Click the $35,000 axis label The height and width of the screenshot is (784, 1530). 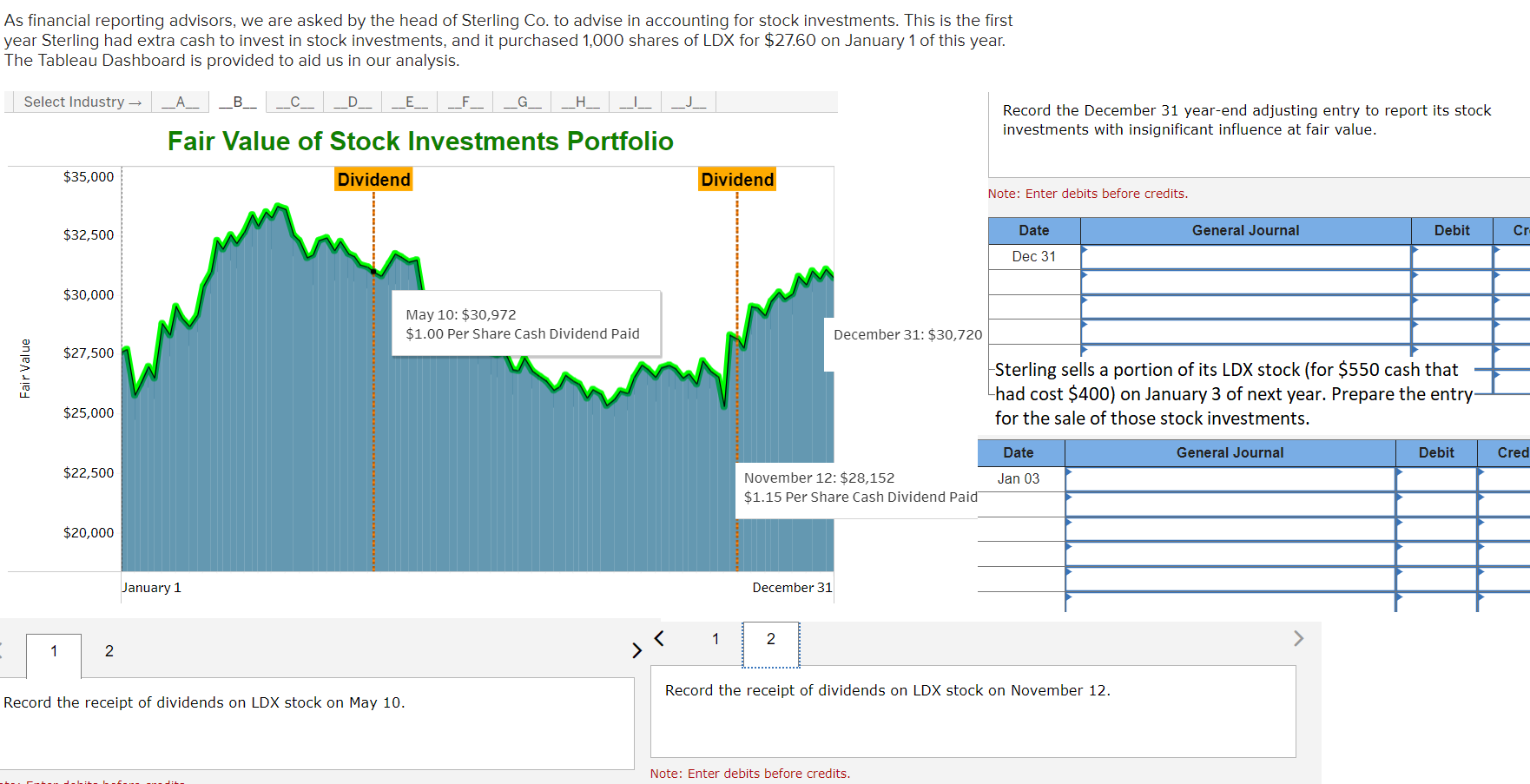tap(89, 177)
